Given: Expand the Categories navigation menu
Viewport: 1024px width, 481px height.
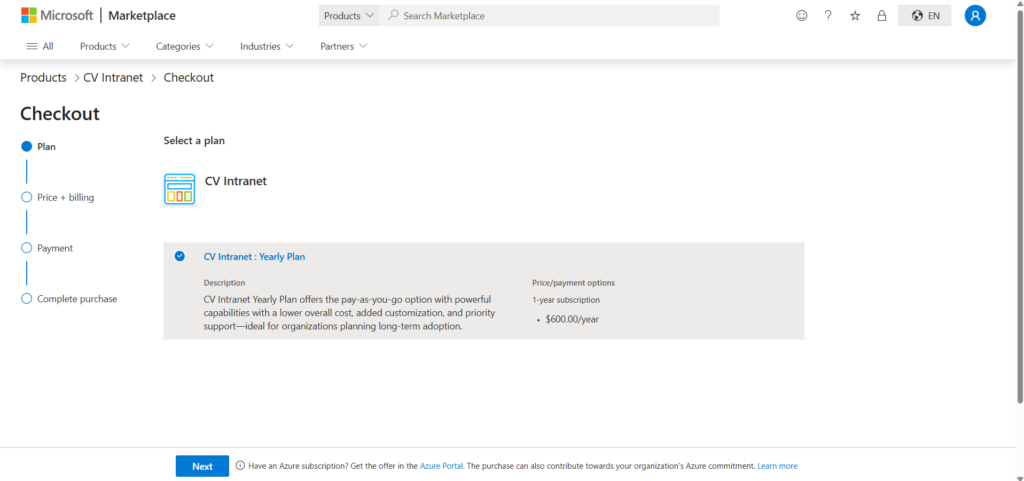Looking at the screenshot, I should click(x=185, y=46).
